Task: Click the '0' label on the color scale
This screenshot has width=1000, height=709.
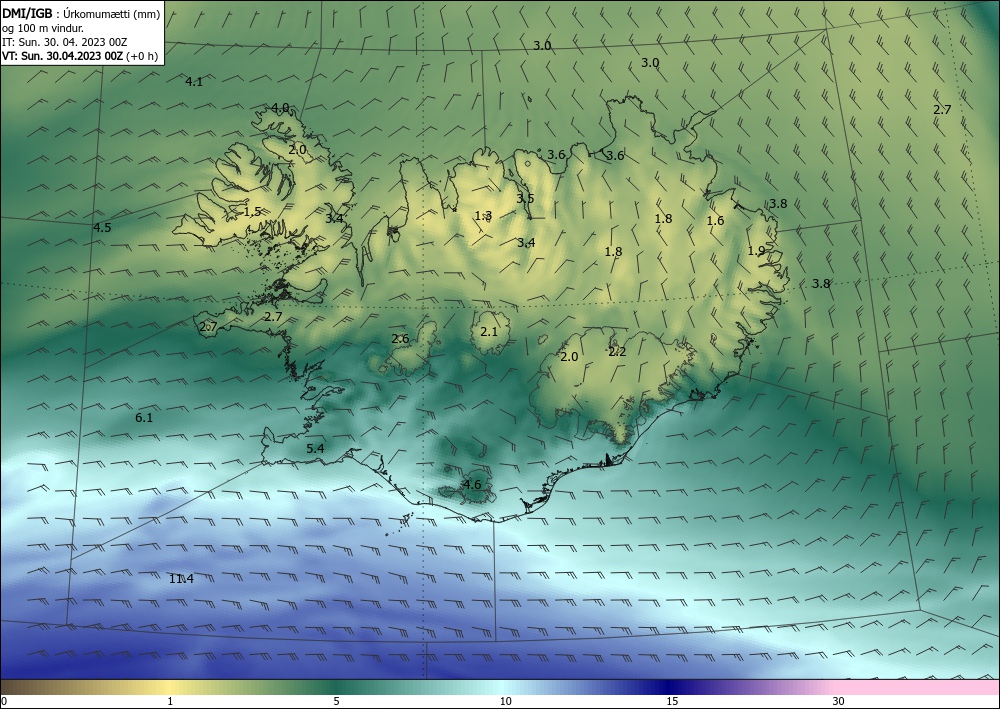Action: pos(4,701)
